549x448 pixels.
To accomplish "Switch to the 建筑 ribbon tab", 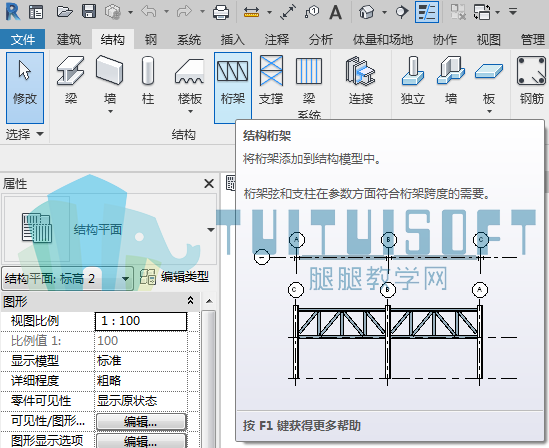I will [69, 40].
